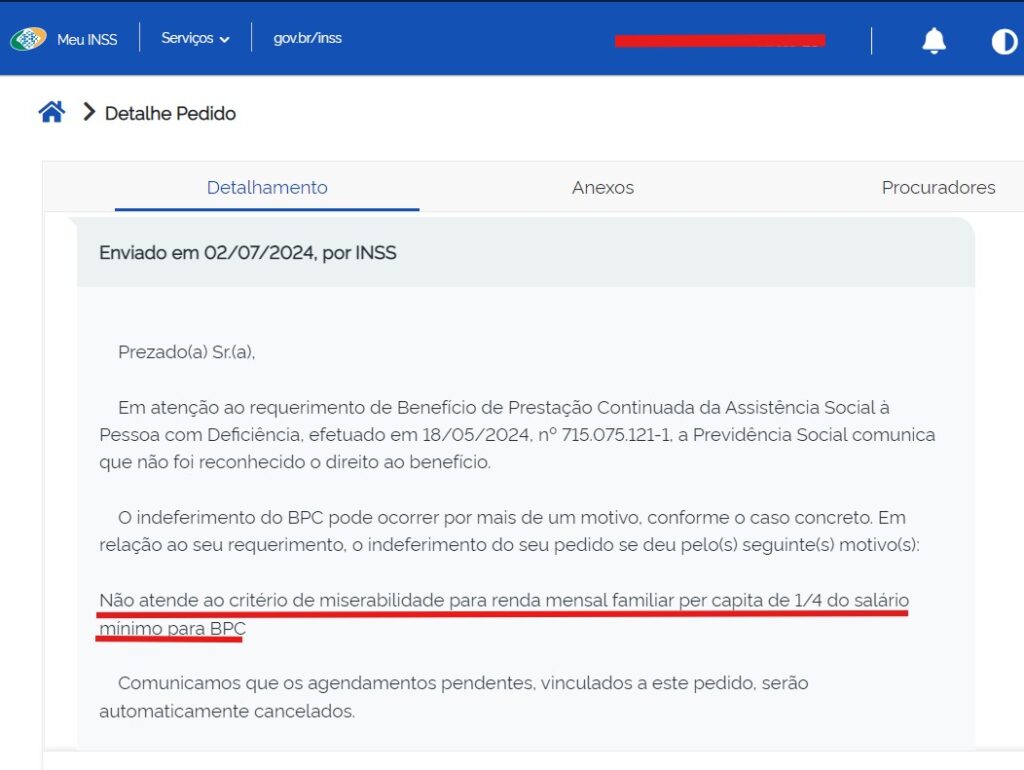
Task: Switch to the Anexos tab
Action: click(x=602, y=187)
